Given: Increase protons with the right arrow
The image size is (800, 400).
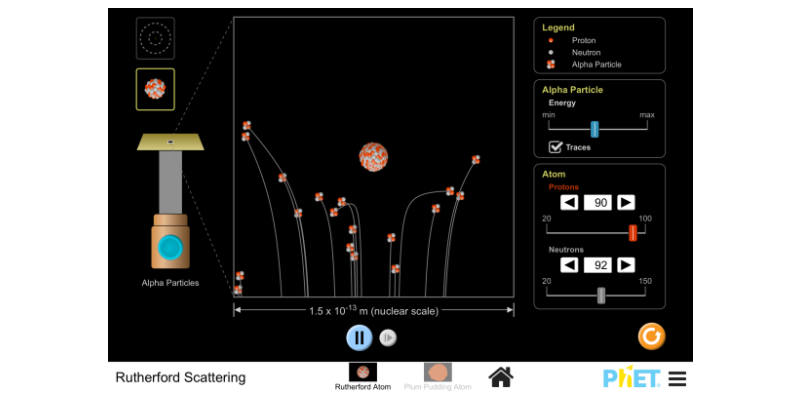Looking at the screenshot, I should [626, 202].
